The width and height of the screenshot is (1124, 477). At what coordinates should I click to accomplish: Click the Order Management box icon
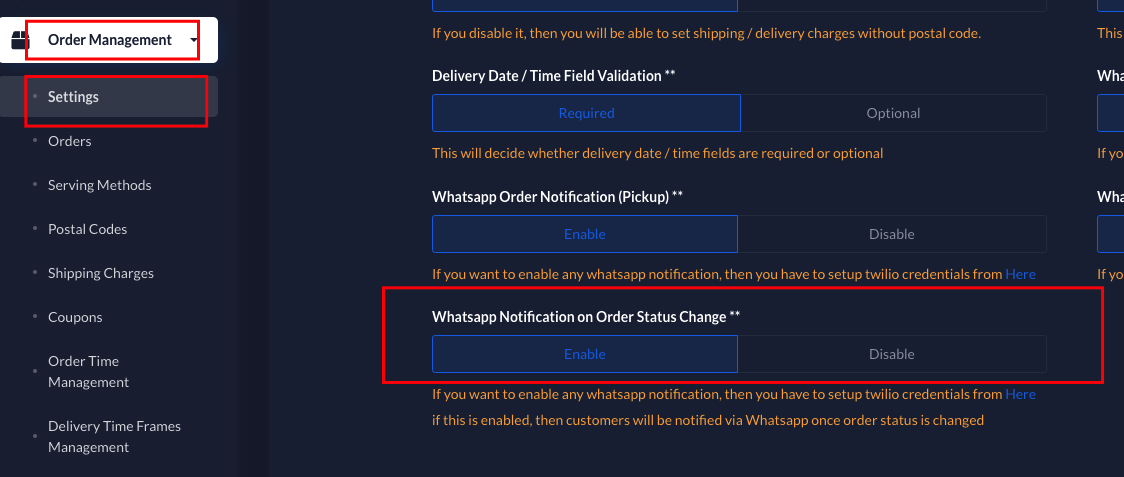pos(19,41)
